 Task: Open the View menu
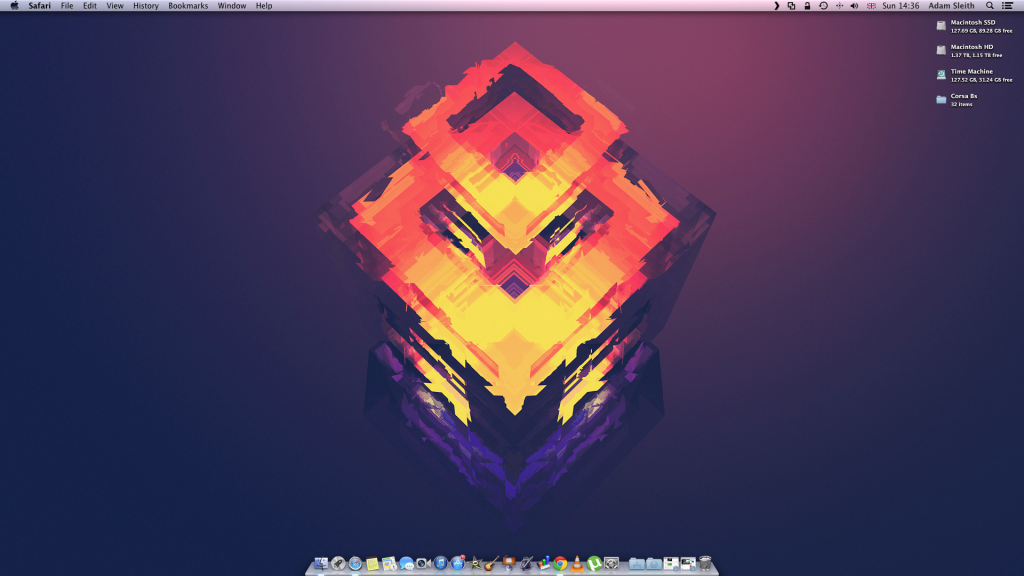(x=115, y=6)
